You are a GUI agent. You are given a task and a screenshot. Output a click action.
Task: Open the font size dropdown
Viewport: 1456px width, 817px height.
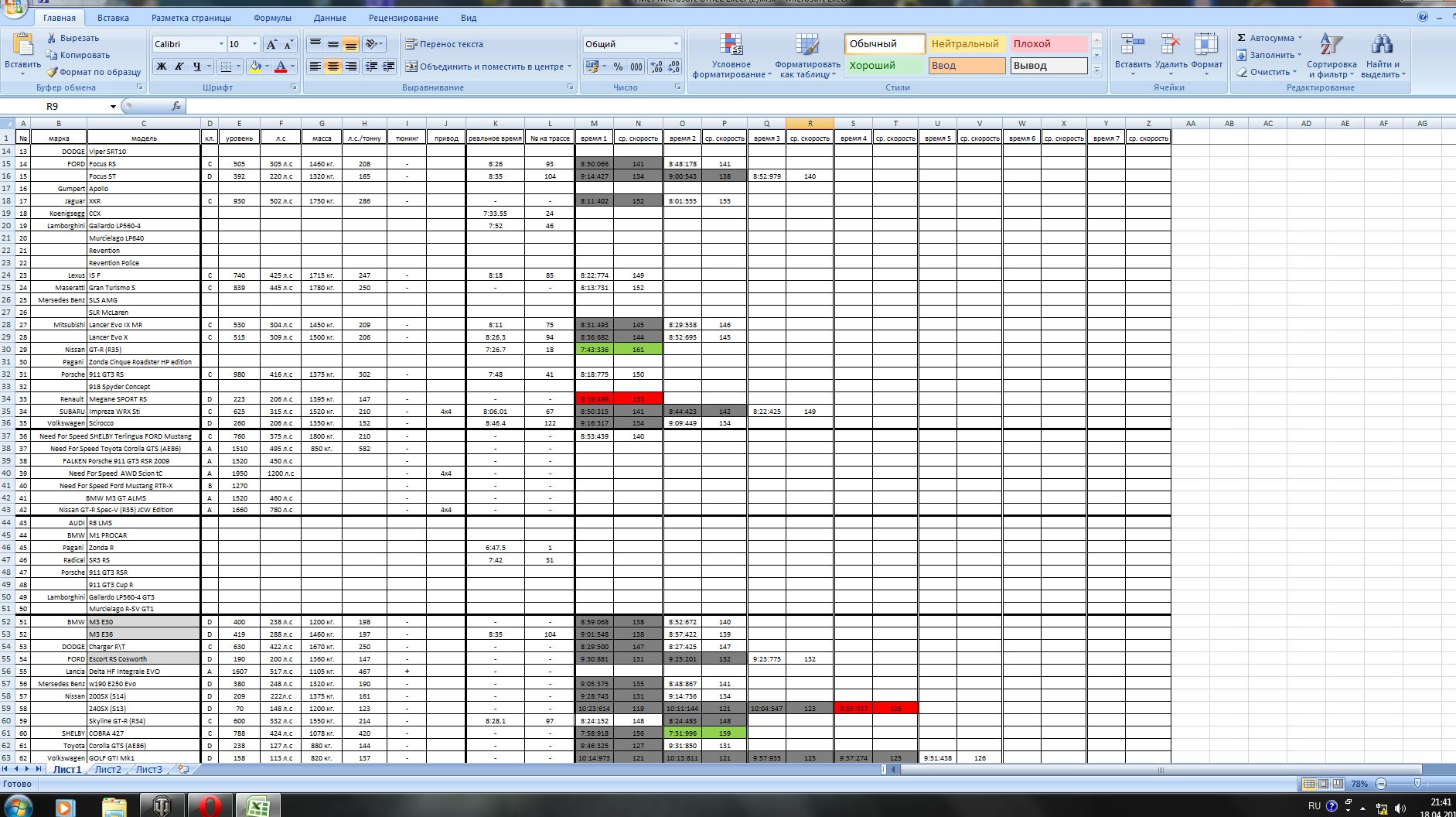point(255,44)
